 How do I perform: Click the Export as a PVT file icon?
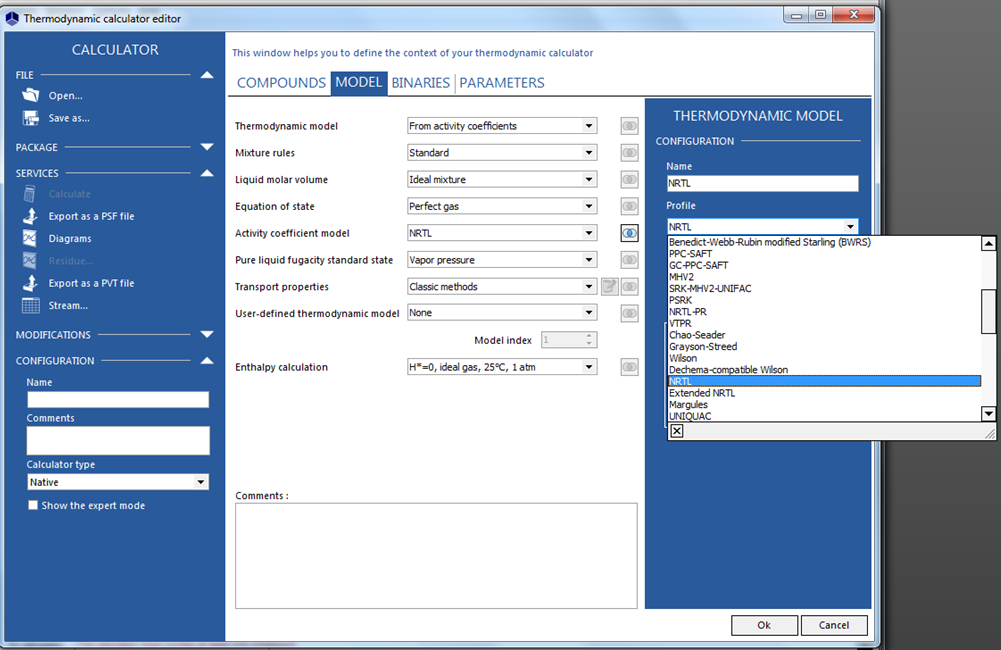[30, 283]
